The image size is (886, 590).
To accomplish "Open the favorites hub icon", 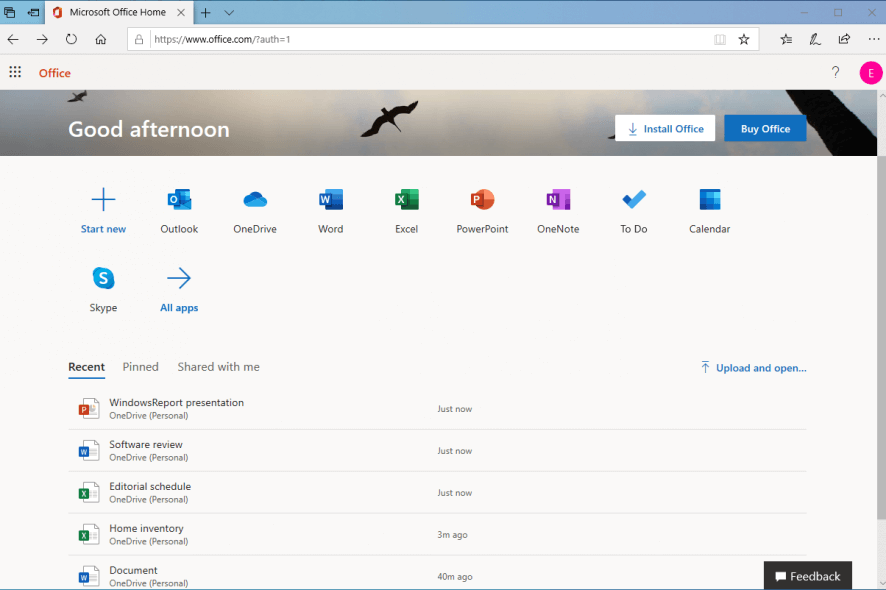I will tap(786, 39).
